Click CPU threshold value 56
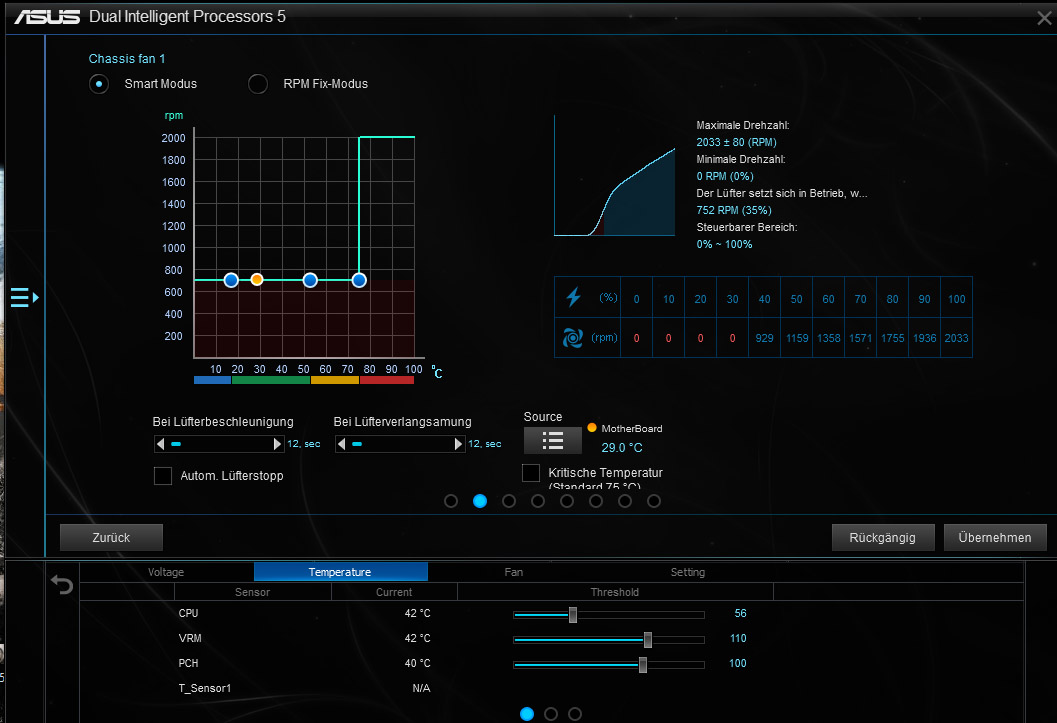Viewport: 1057px width, 723px height. tap(740, 613)
